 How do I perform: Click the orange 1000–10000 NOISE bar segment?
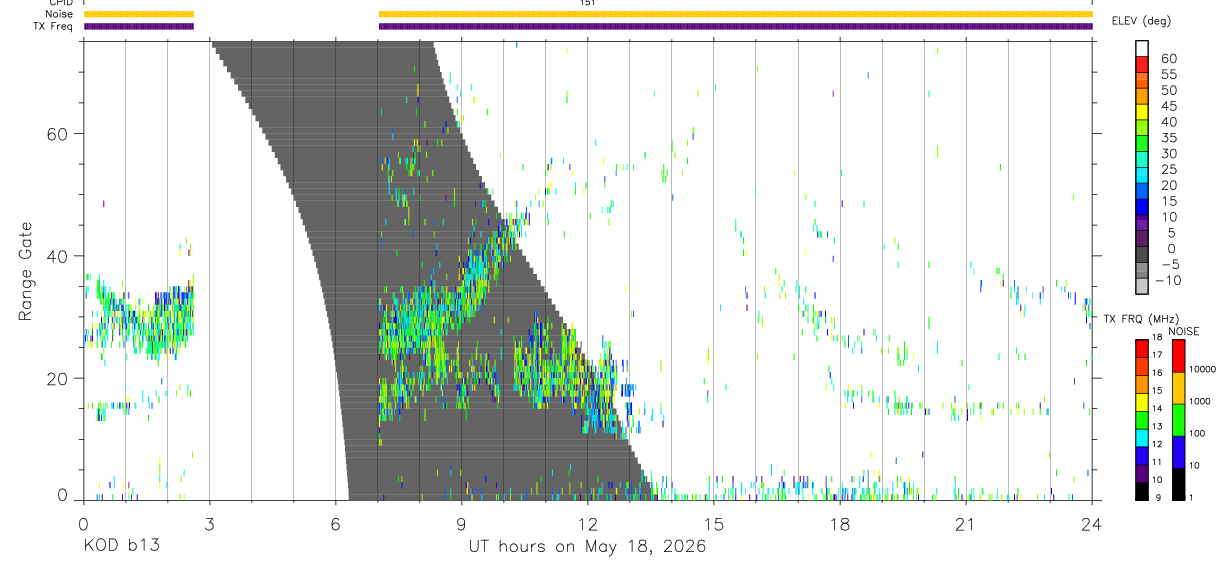pos(1179,387)
